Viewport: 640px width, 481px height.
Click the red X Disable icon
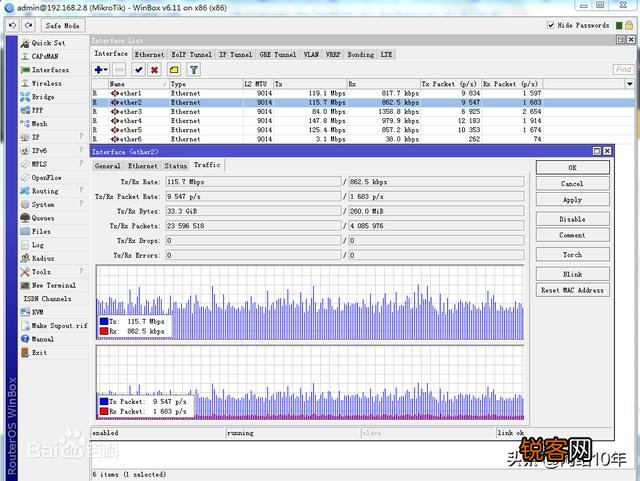pyautogui.click(x=154, y=70)
